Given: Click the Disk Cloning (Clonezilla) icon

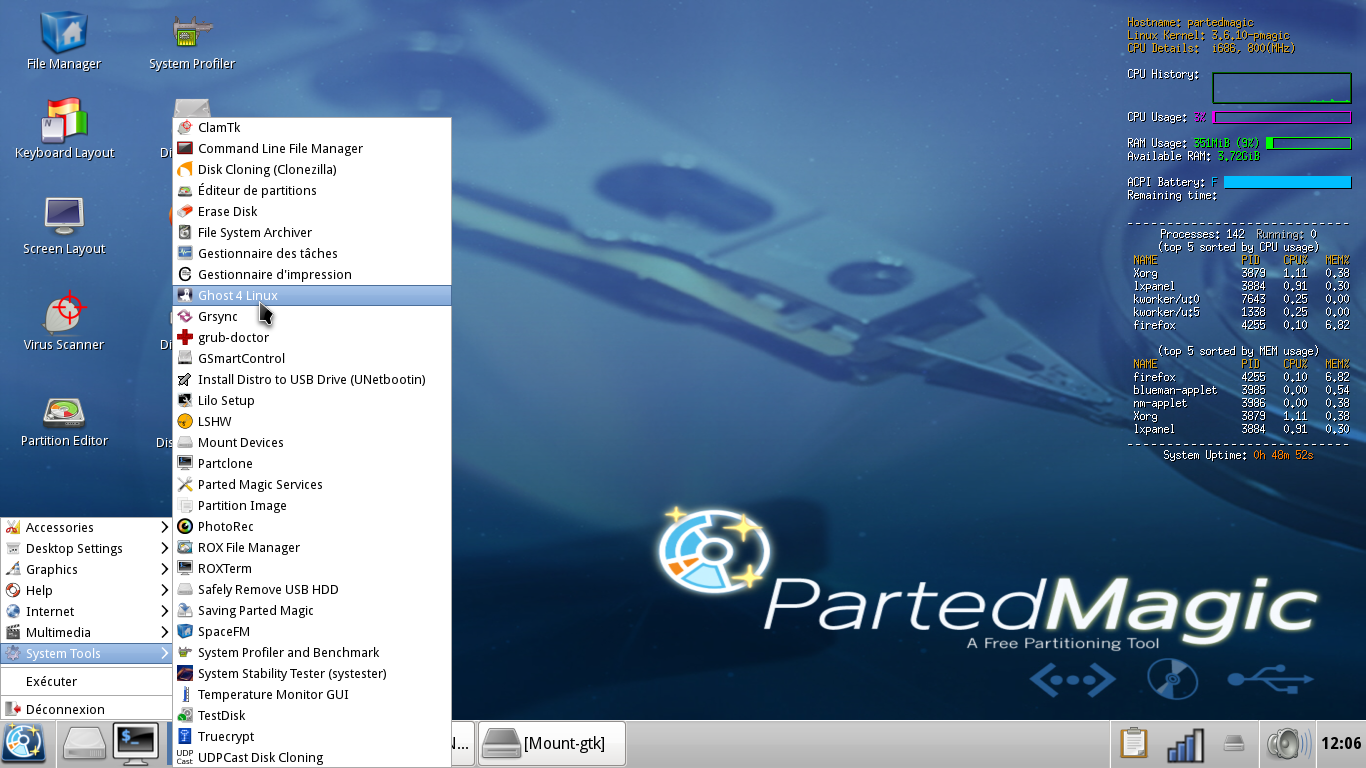Looking at the screenshot, I should pyautogui.click(x=185, y=169).
